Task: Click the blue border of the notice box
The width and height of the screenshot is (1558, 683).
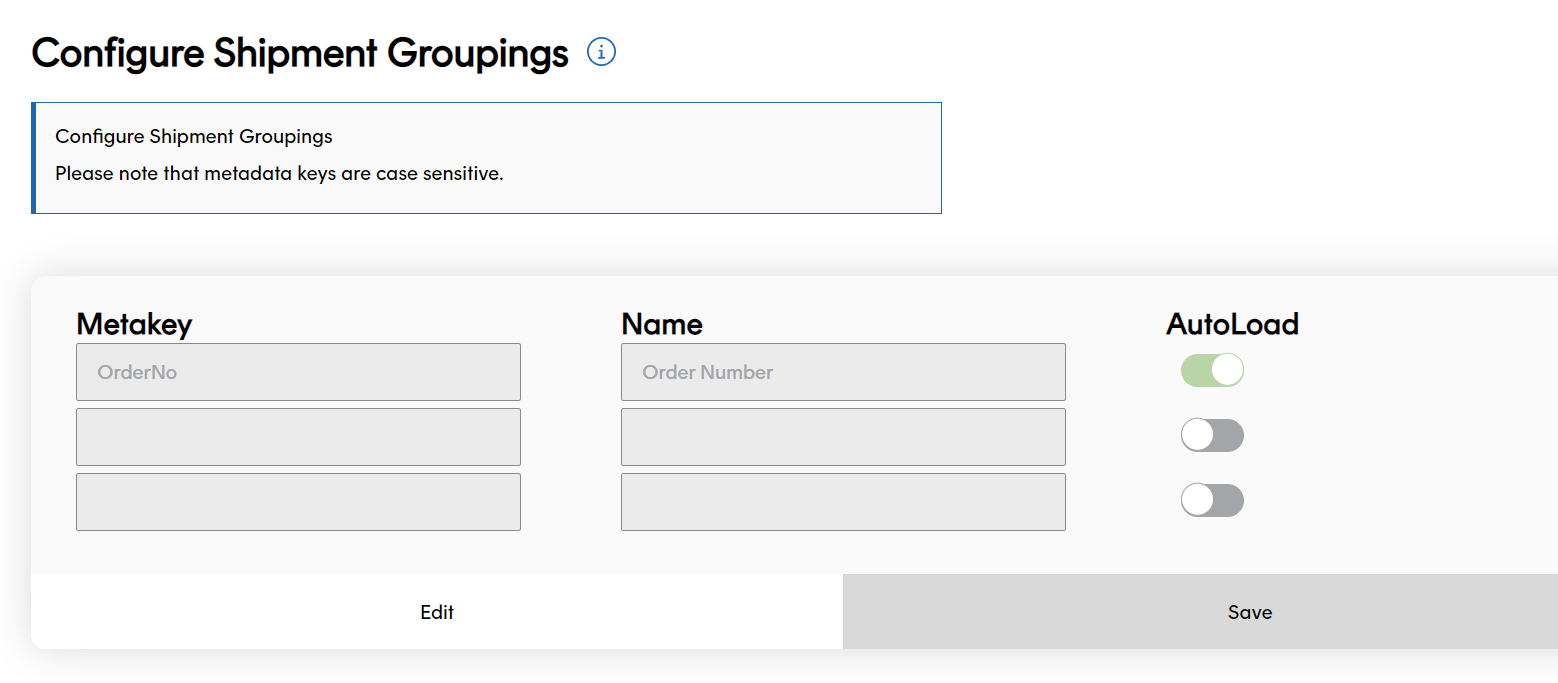Action: click(x=34, y=157)
